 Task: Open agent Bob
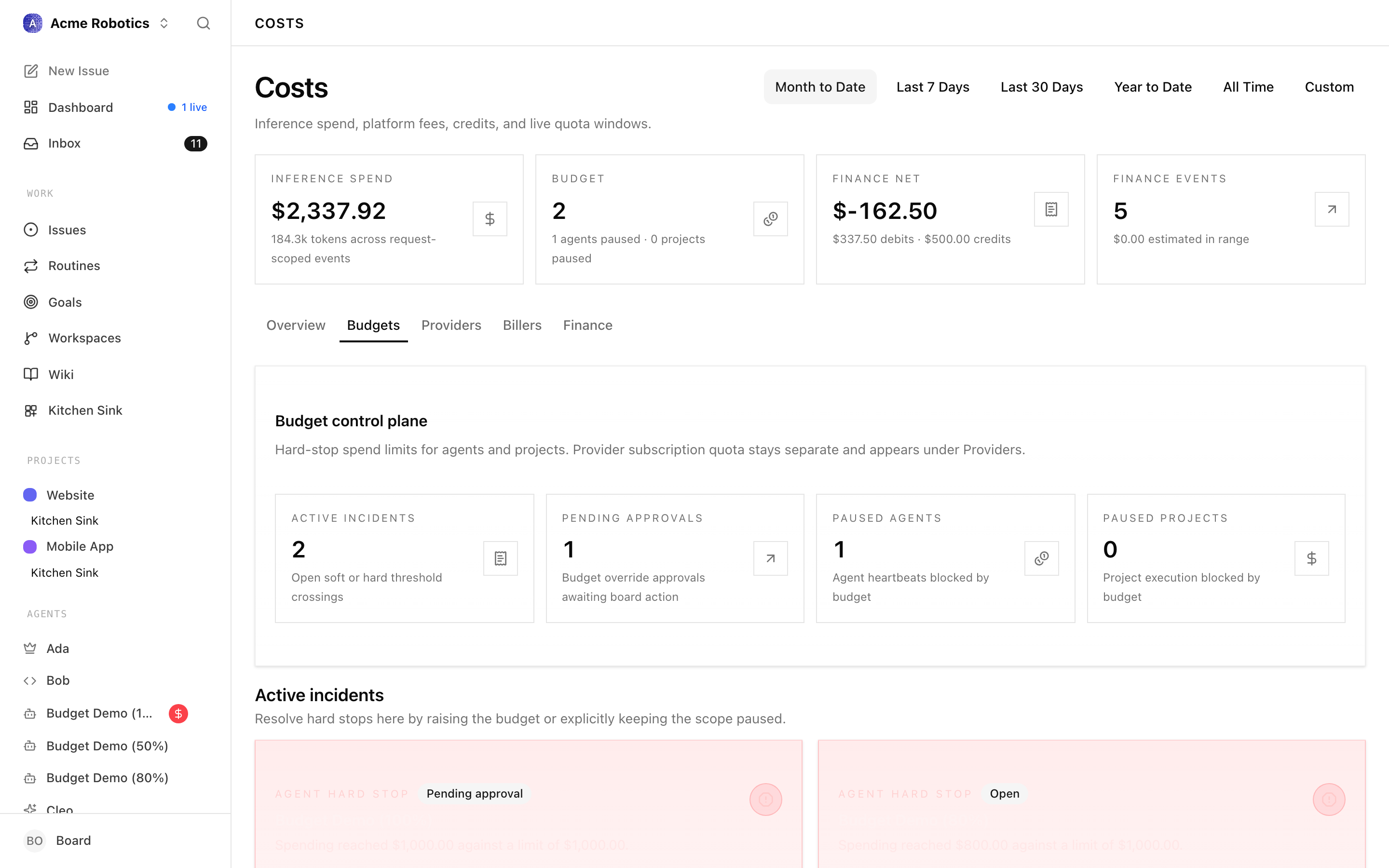115,681
